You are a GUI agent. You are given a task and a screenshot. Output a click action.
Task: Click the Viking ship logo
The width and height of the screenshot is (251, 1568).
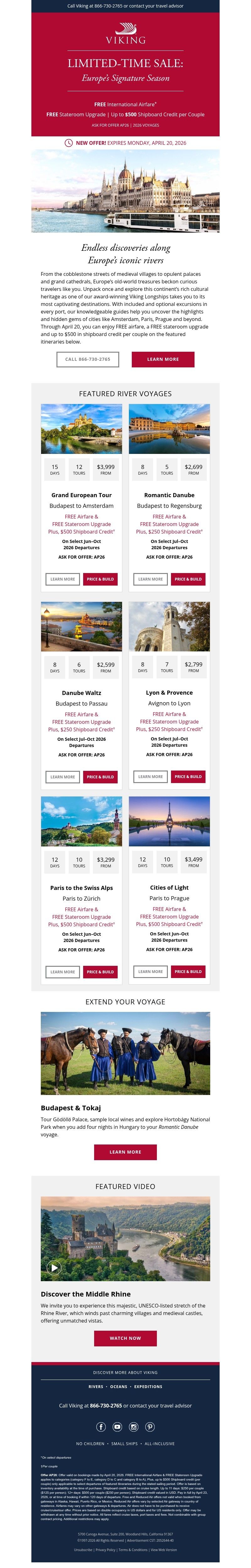click(x=125, y=34)
